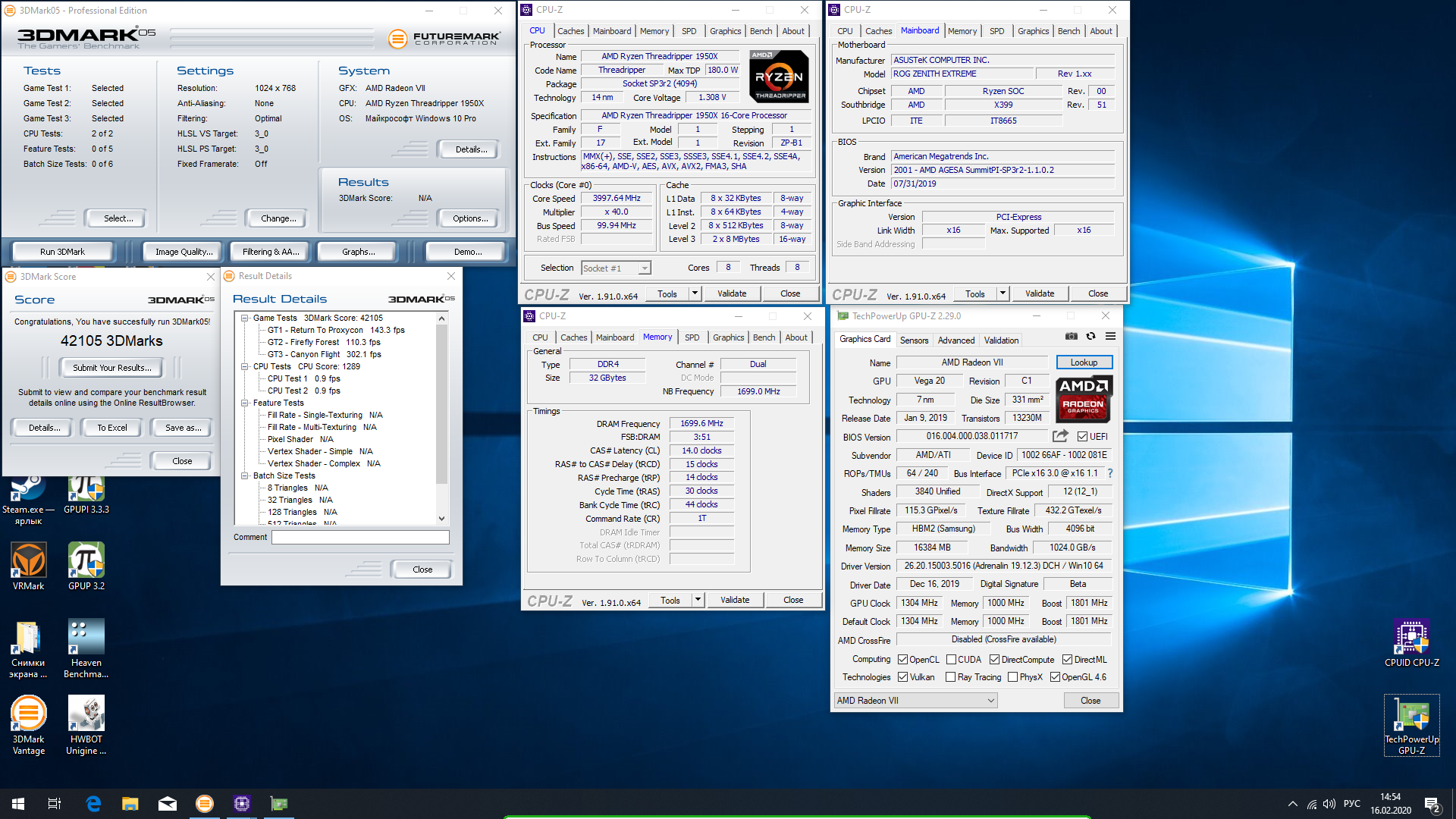Screen dimensions: 1456x819
Task: Switch to Sensors tab in GPU-Z
Action: (914, 340)
